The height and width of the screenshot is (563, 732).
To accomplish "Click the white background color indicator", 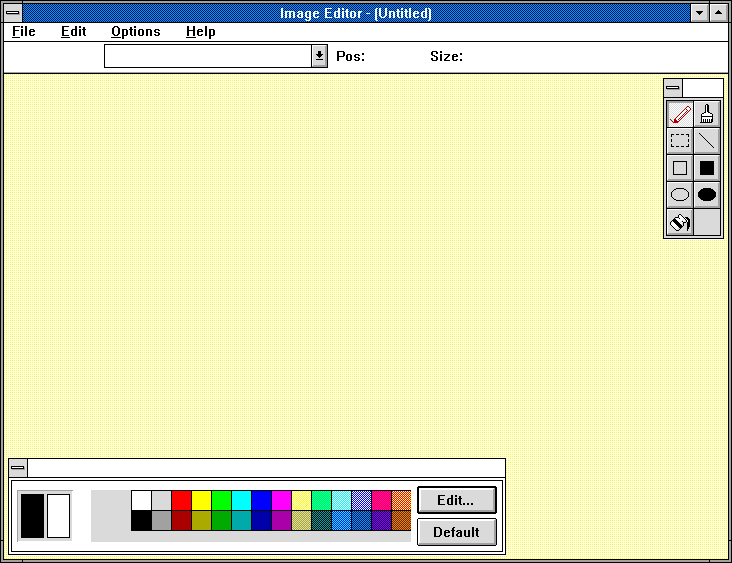I will [x=58, y=516].
